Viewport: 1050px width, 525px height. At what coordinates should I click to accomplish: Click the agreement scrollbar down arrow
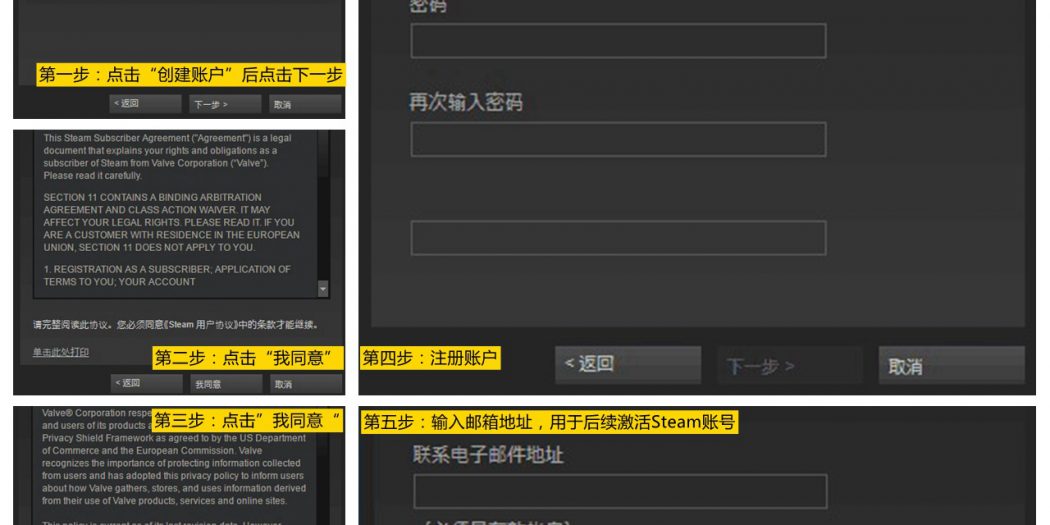click(323, 289)
